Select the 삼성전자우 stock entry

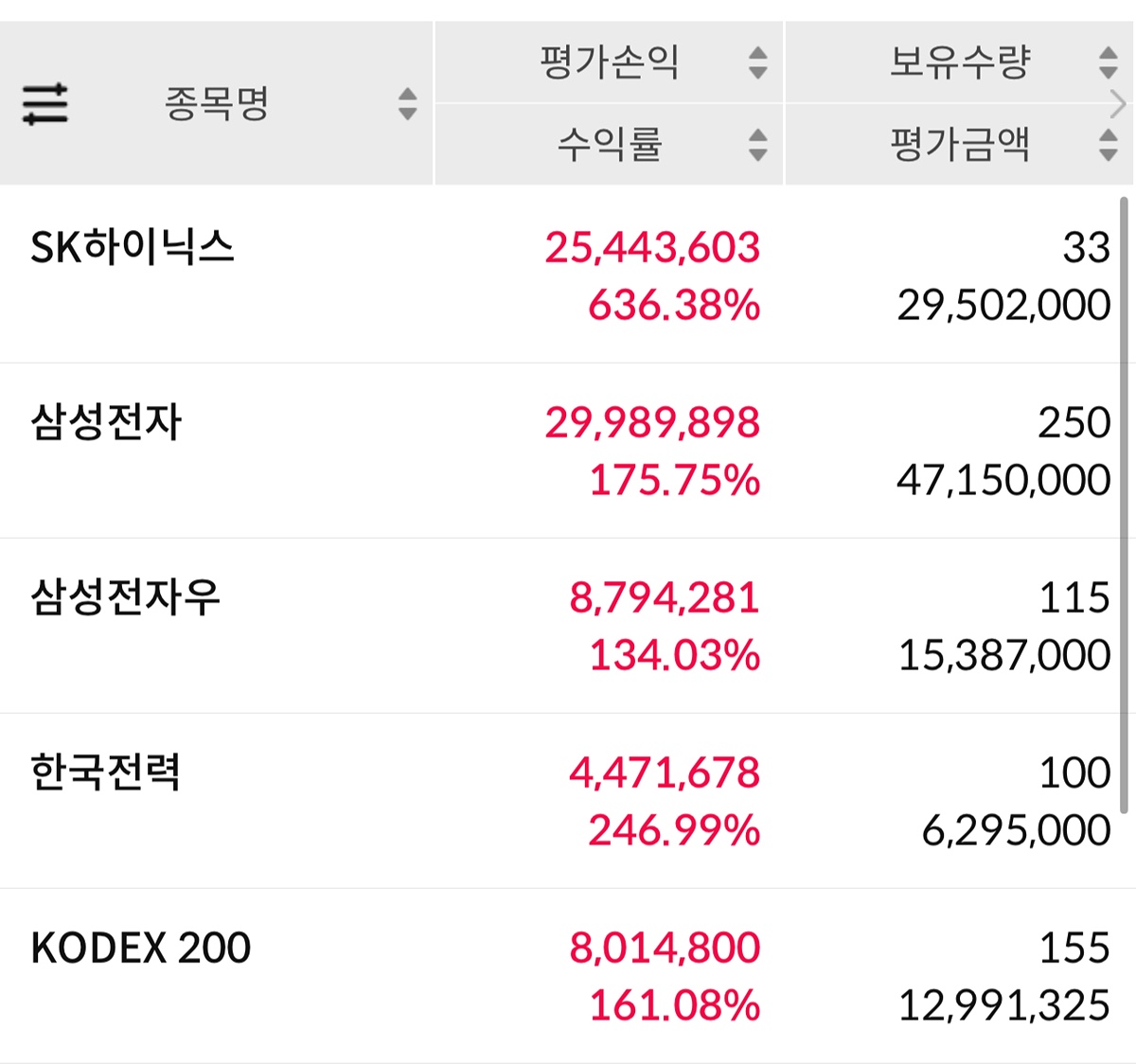pos(125,597)
